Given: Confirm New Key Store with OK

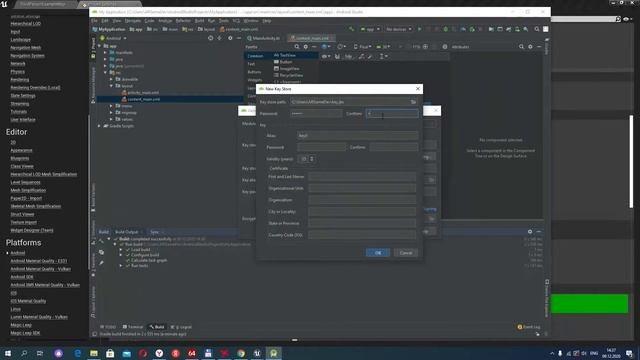Looking at the screenshot, I should [378, 253].
